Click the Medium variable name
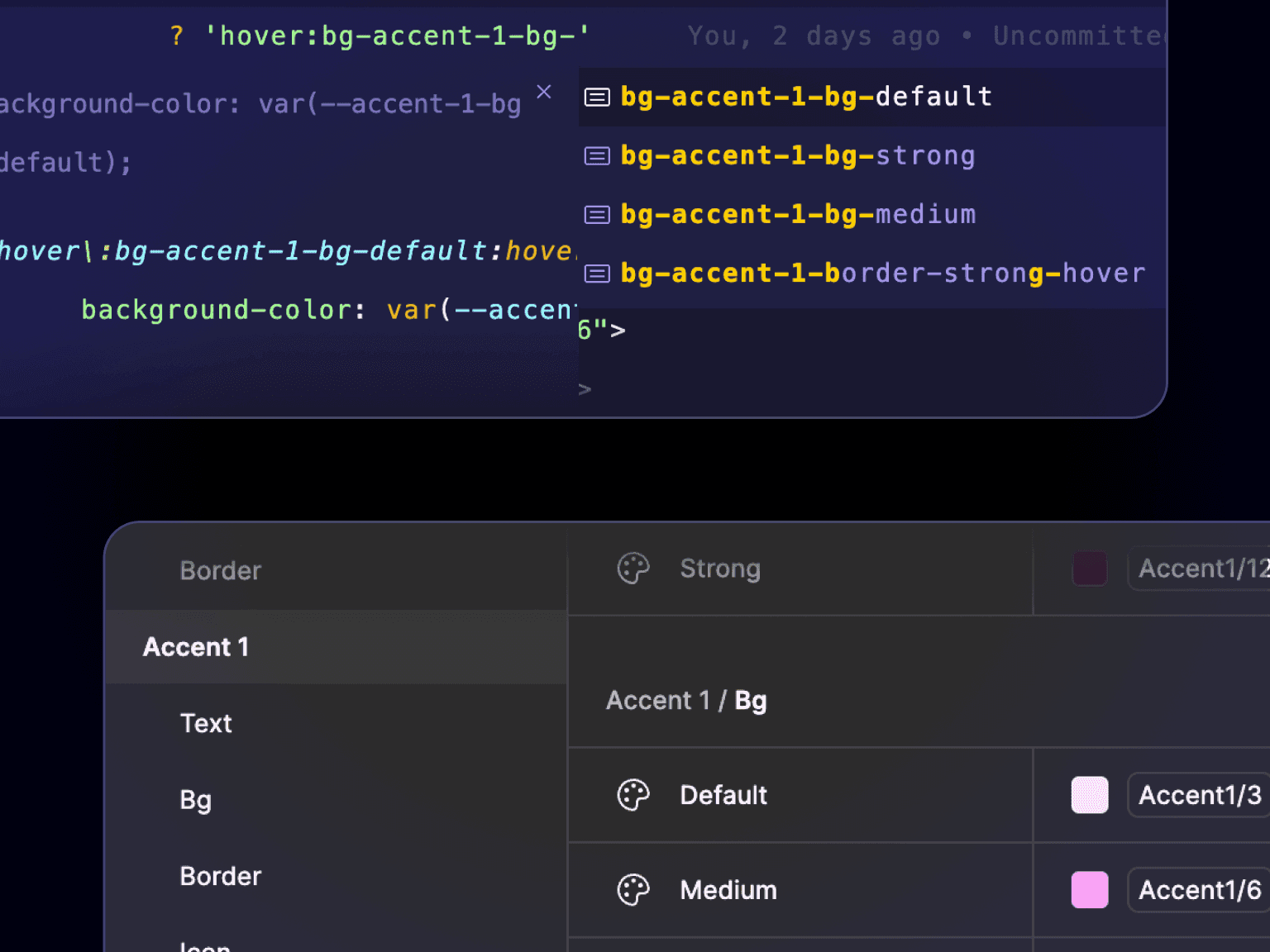 click(728, 890)
